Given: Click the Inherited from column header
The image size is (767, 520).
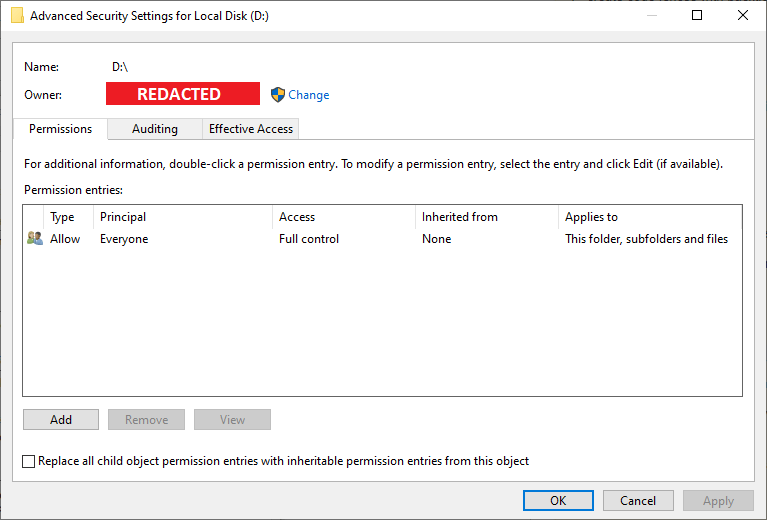Looking at the screenshot, I should [459, 217].
